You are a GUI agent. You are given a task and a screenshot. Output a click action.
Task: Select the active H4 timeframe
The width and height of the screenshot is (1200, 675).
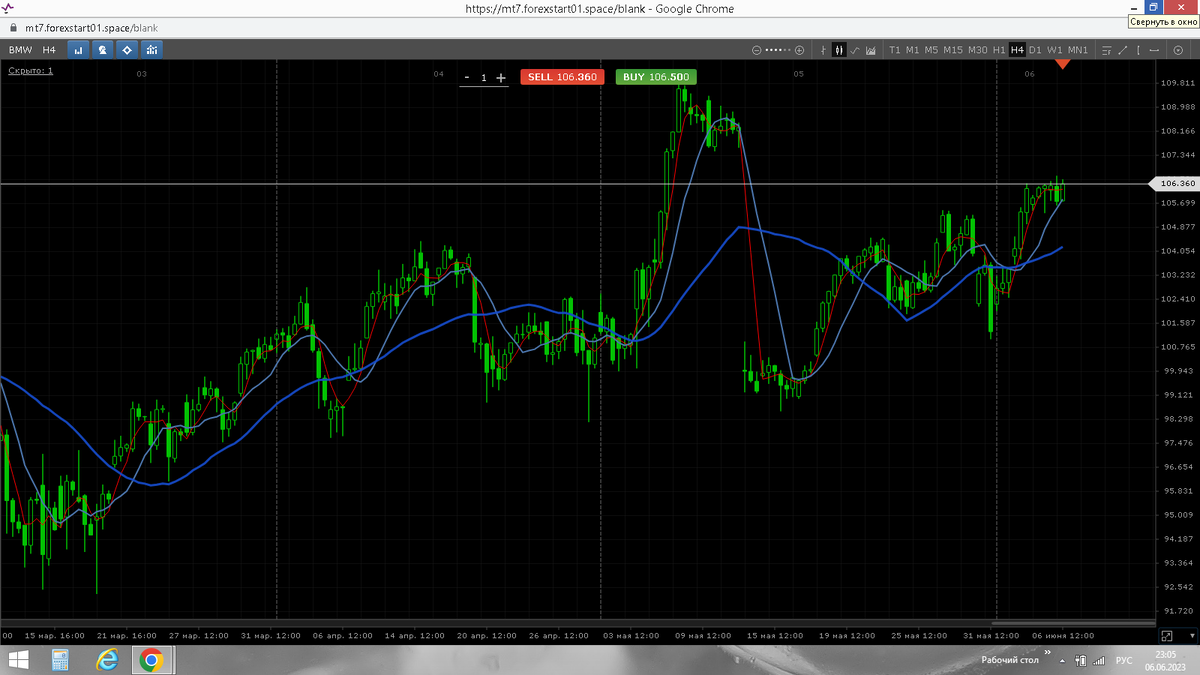[x=1017, y=50]
